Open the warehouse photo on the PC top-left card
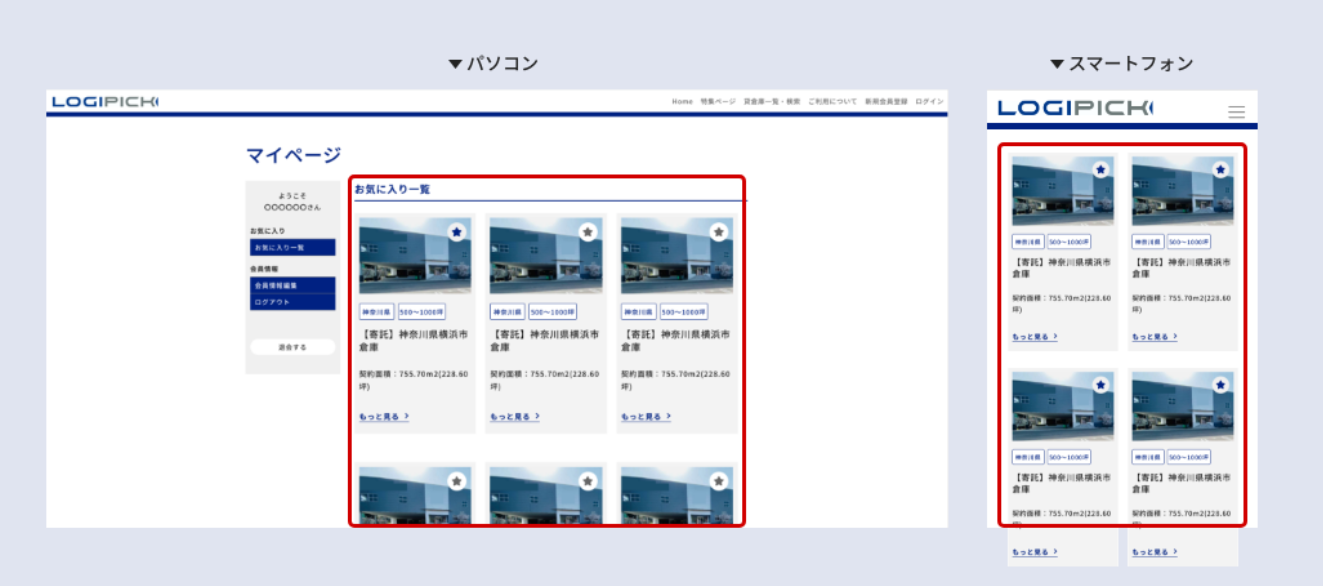 (x=415, y=256)
